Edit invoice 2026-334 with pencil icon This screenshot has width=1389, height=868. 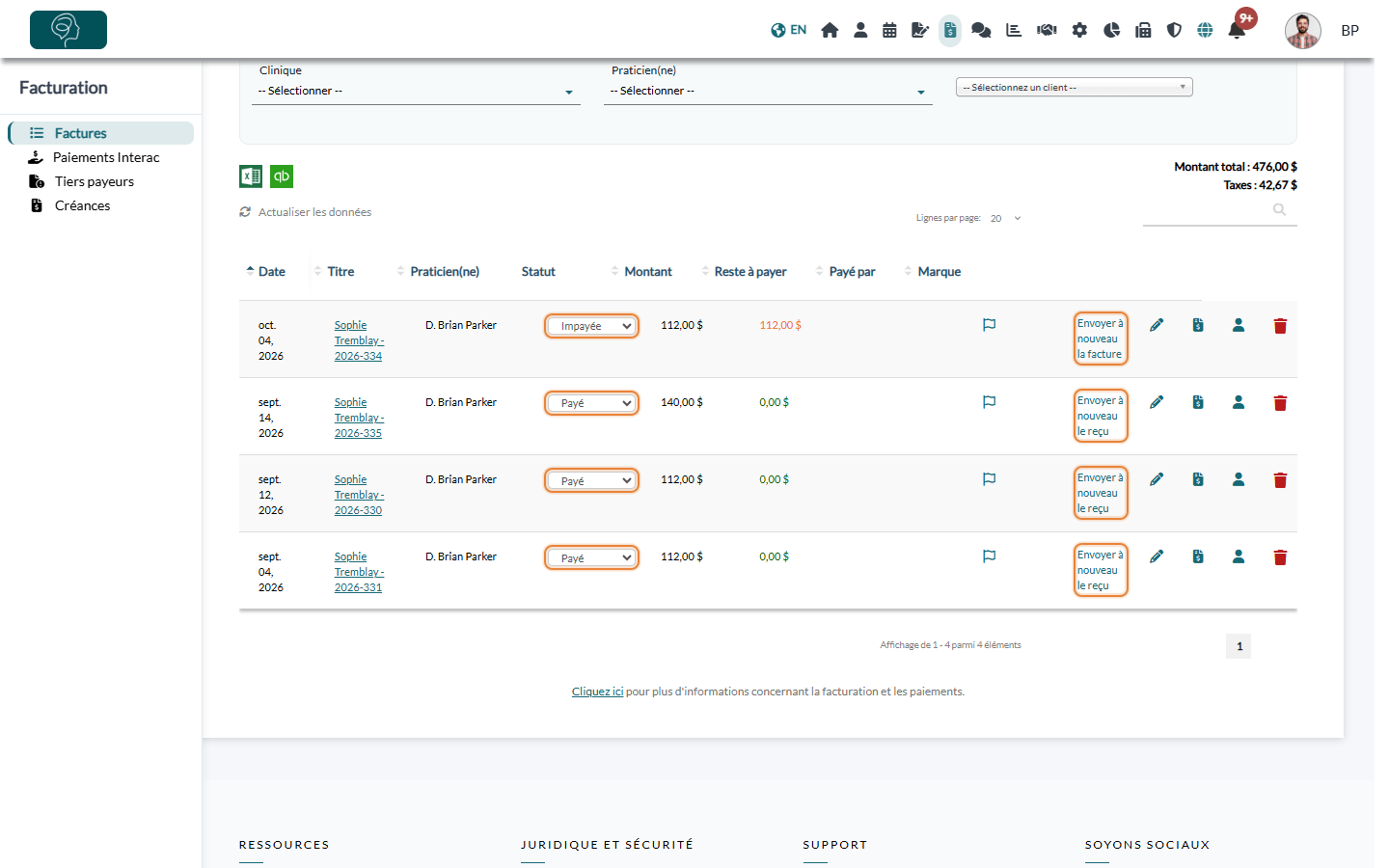coord(1157,325)
